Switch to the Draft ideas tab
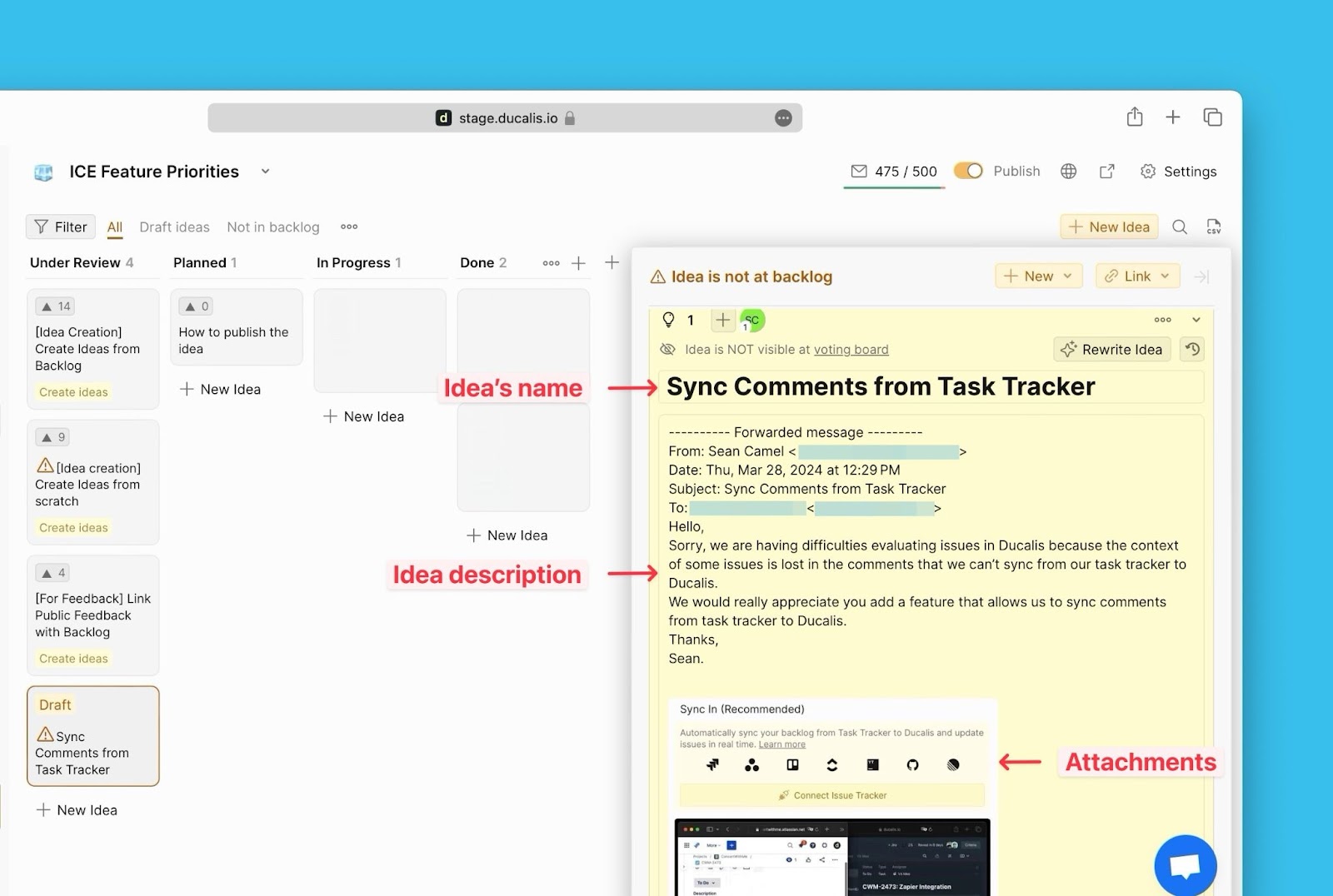The width and height of the screenshot is (1333, 896). (x=174, y=226)
